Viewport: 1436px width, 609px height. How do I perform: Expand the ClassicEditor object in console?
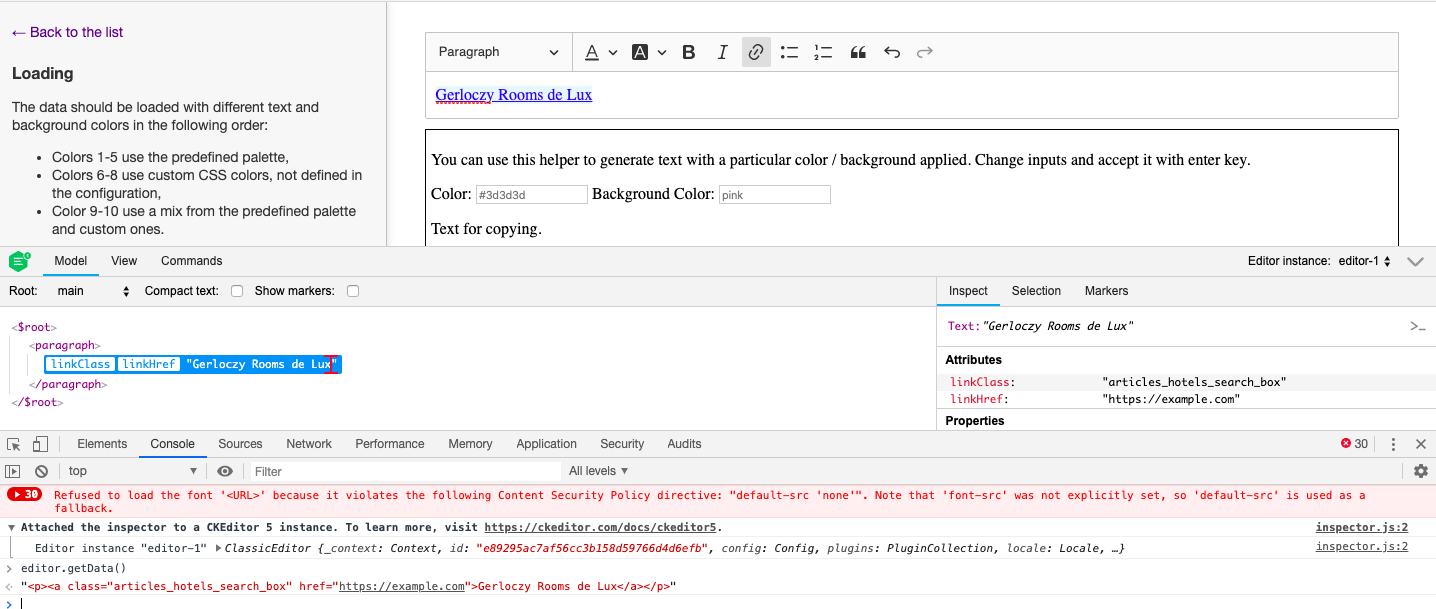(218, 548)
